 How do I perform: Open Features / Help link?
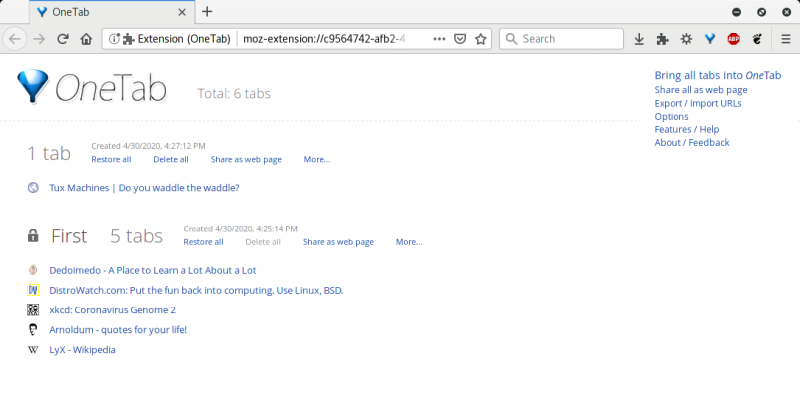[687, 130]
